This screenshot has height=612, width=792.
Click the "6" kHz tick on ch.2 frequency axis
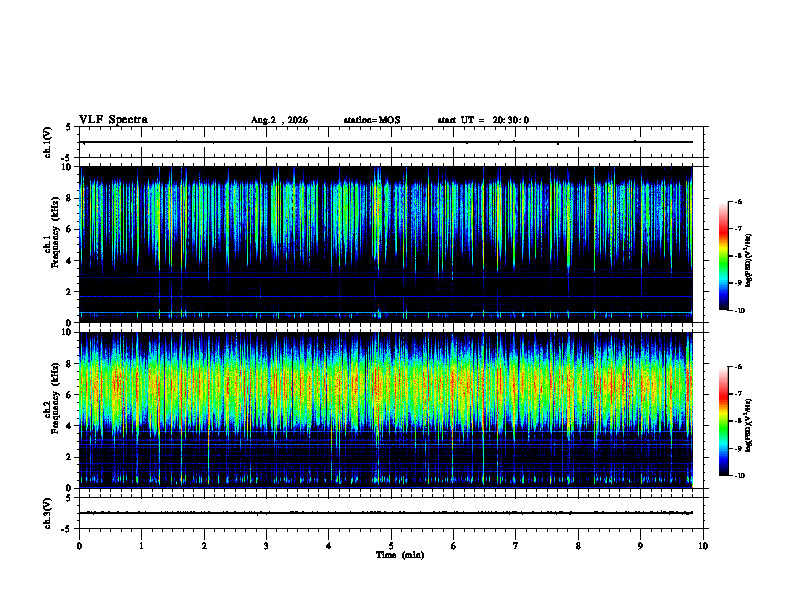coord(69,395)
